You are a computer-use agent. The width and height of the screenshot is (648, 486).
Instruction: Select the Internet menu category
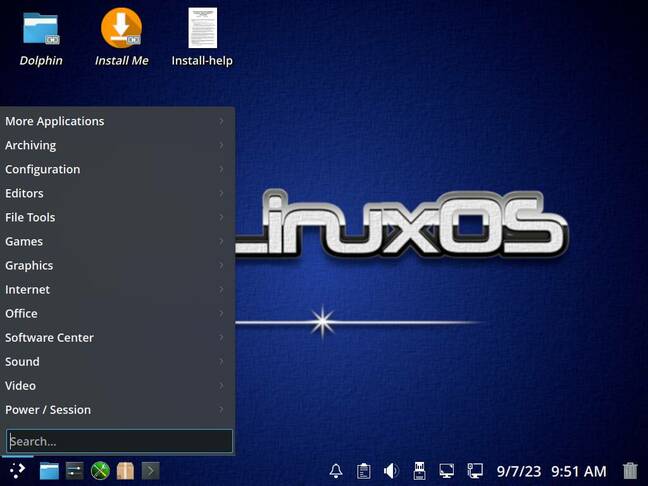[117, 289]
